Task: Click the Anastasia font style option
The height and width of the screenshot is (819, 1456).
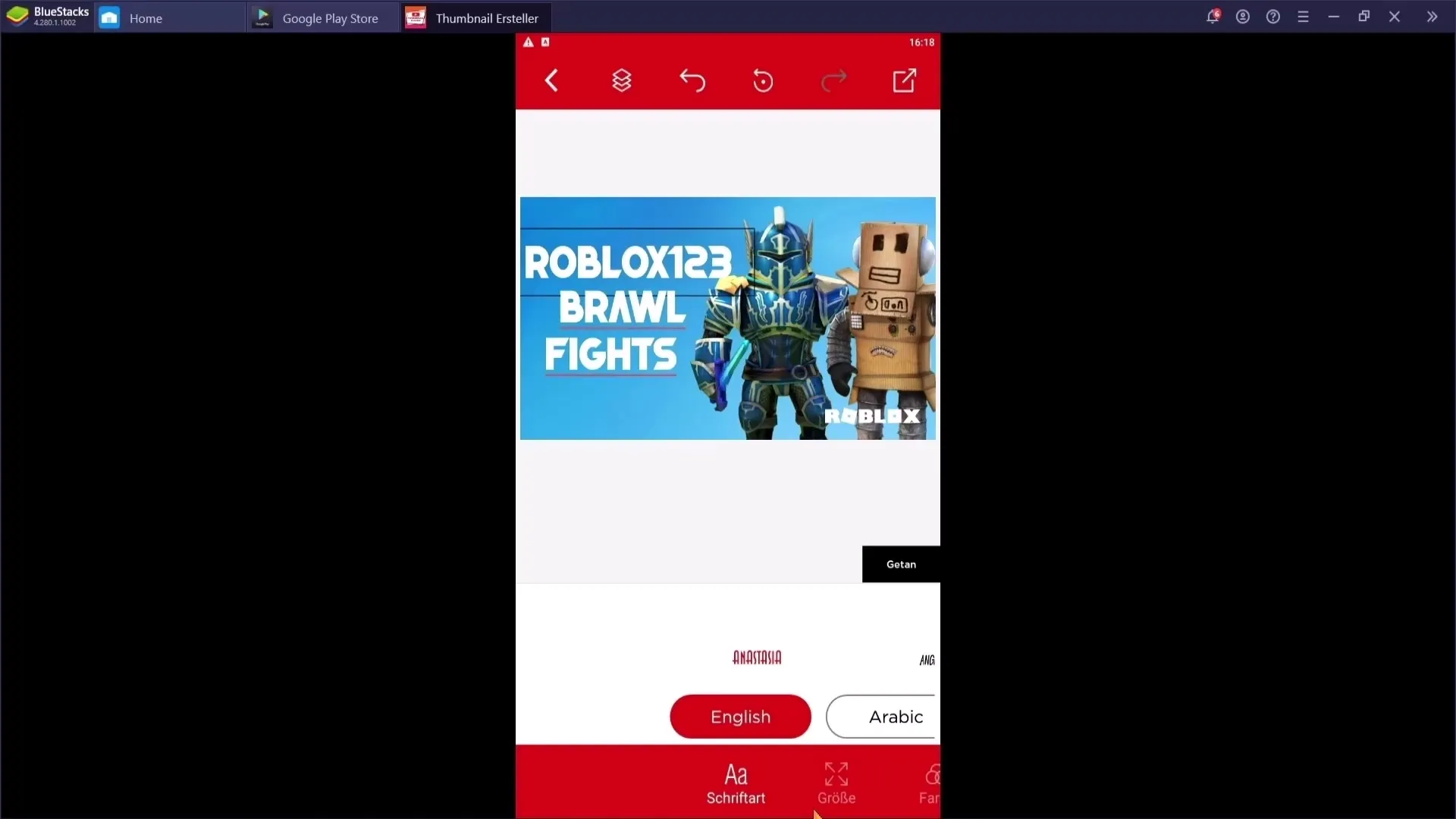Action: (x=756, y=657)
